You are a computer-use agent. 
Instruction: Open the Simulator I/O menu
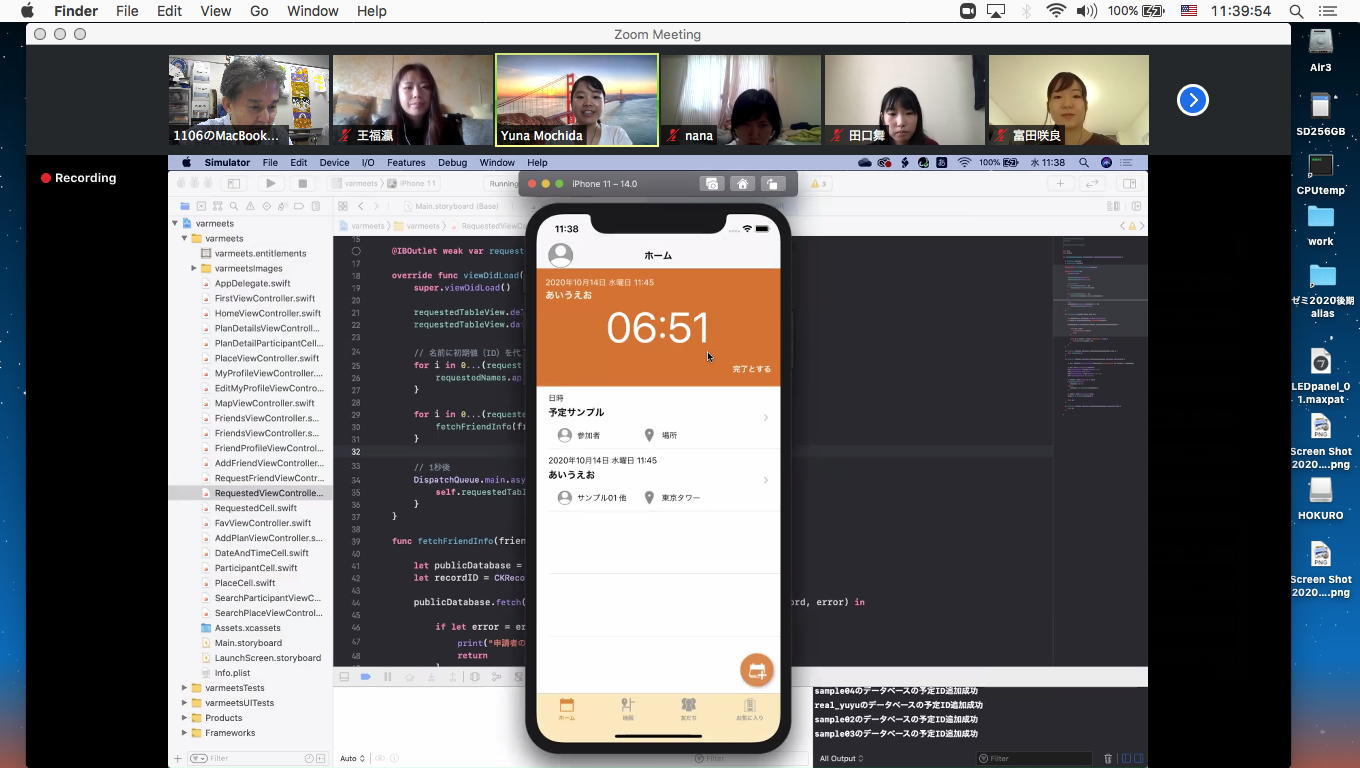tap(368, 163)
